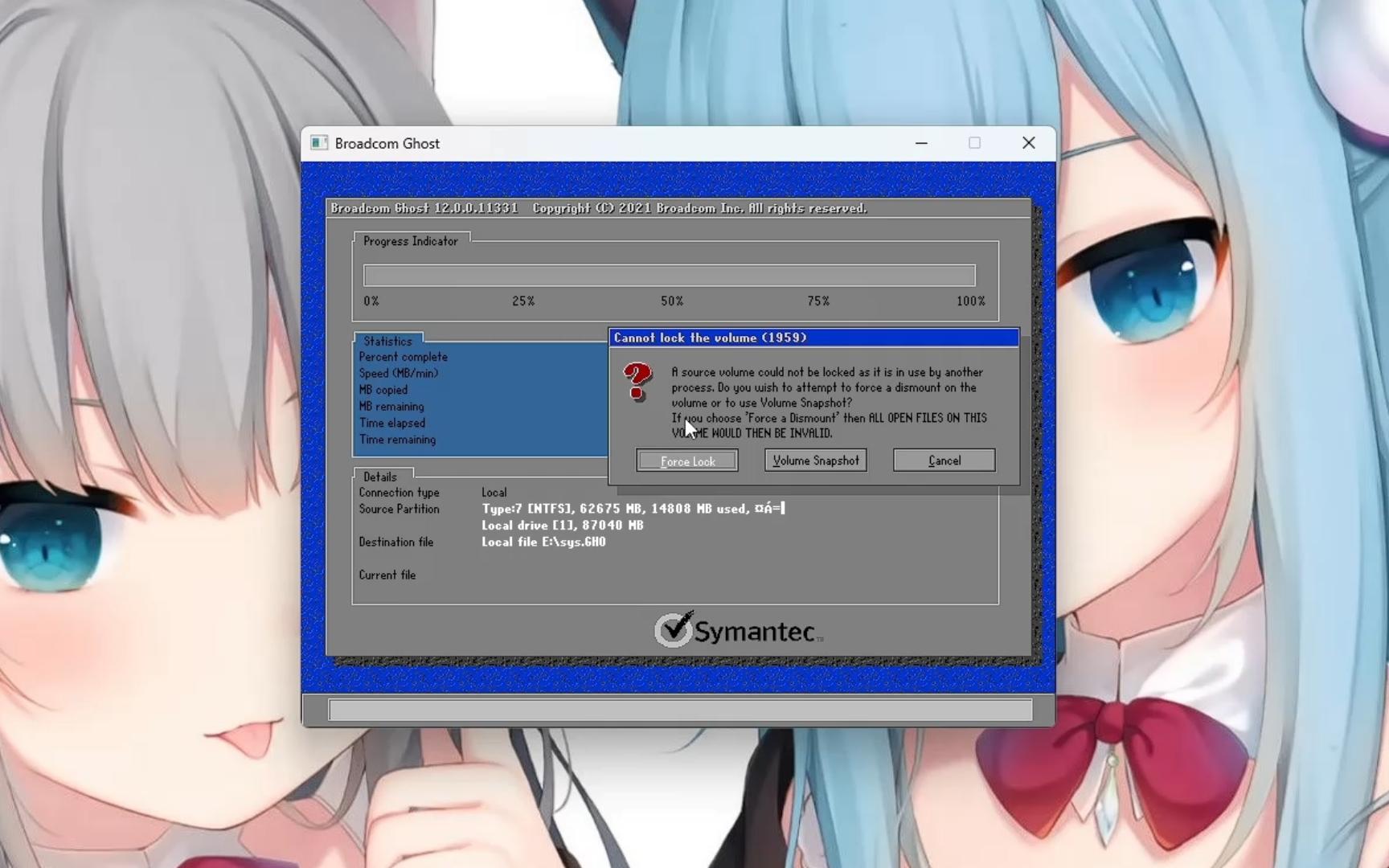This screenshot has width=1389, height=868.
Task: Cancel the lock volume dialog
Action: coord(944,461)
